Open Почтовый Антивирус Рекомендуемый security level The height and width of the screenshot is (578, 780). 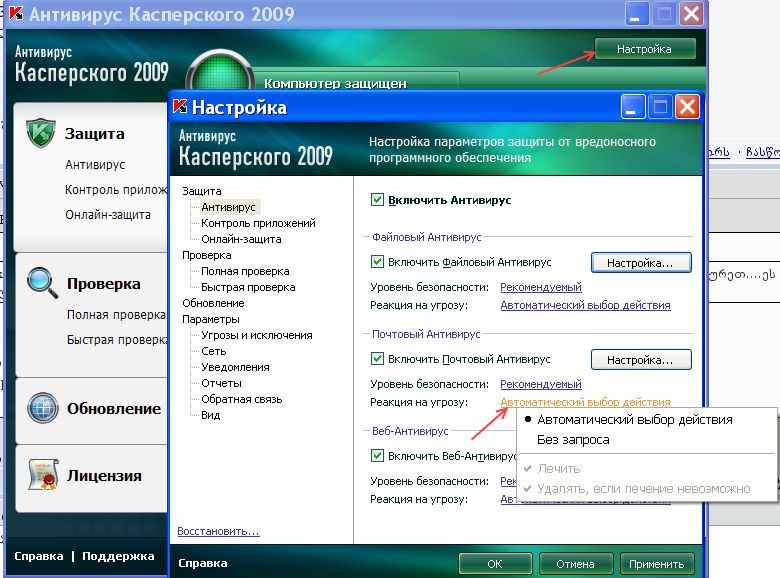(x=541, y=384)
